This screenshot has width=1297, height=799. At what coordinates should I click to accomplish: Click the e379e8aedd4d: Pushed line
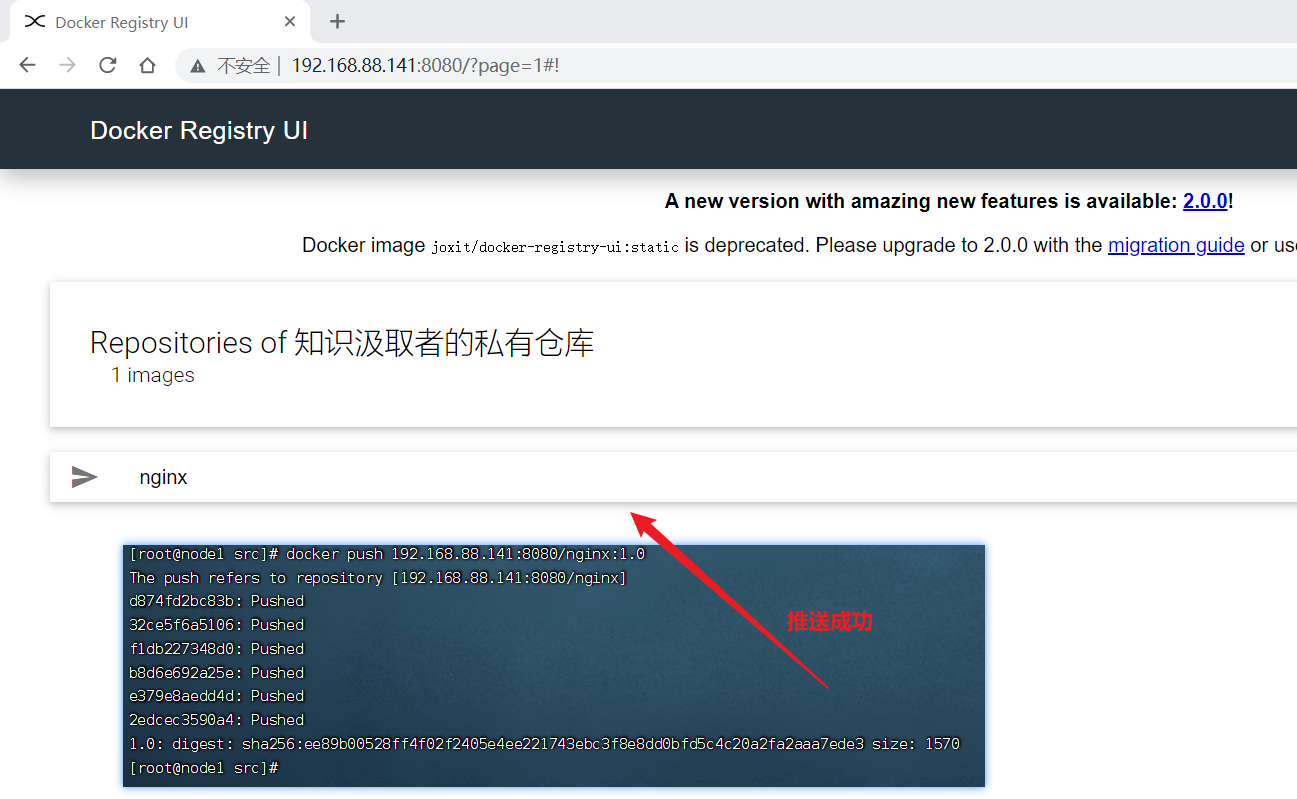click(216, 696)
